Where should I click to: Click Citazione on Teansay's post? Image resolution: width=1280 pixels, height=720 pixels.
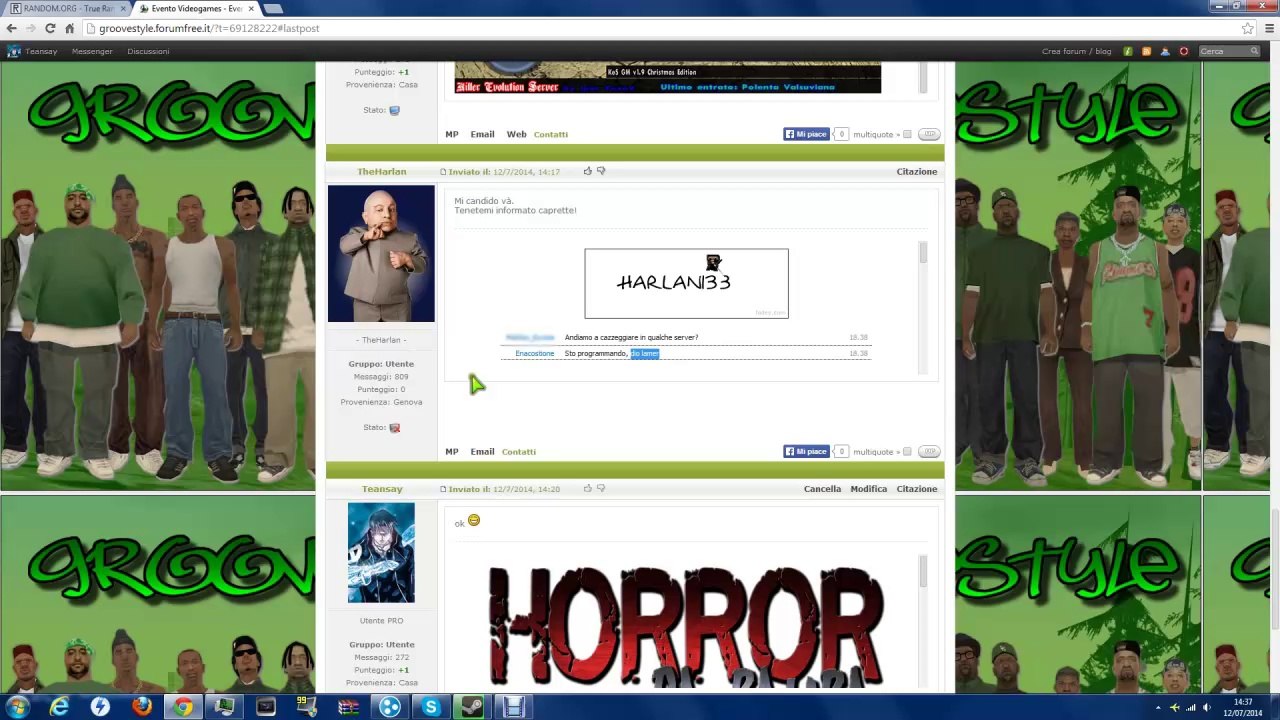click(x=916, y=489)
